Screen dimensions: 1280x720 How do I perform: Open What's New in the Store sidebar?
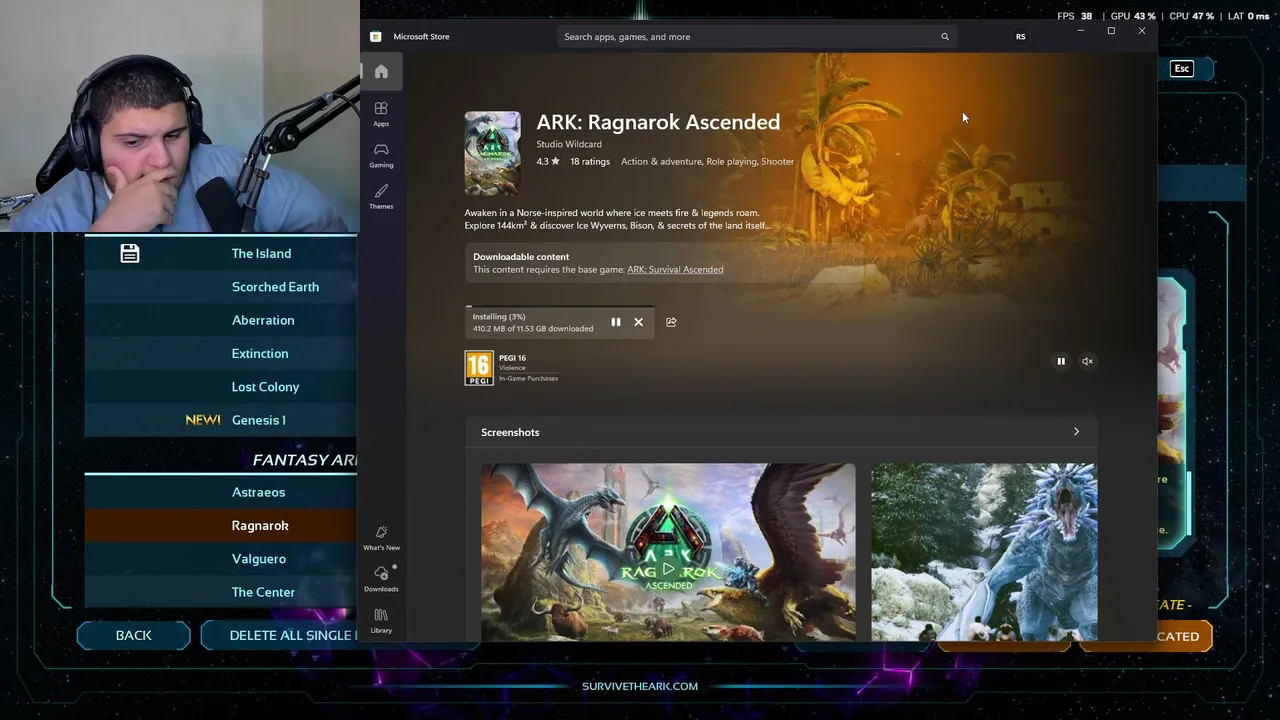[381, 538]
